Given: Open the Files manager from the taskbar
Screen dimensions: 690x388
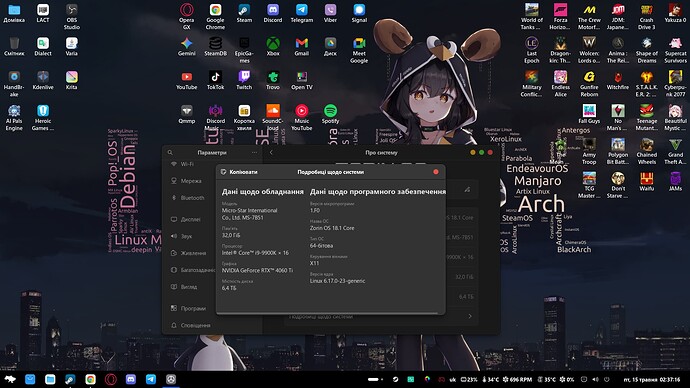Looking at the screenshot, I should pyautogui.click(x=50, y=379).
